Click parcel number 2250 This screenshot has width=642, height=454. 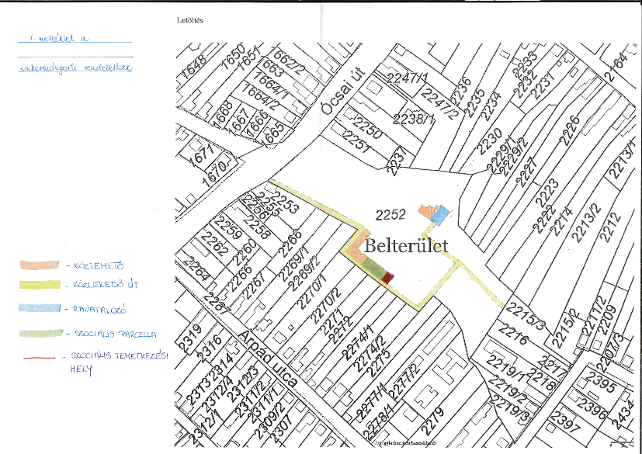368,128
